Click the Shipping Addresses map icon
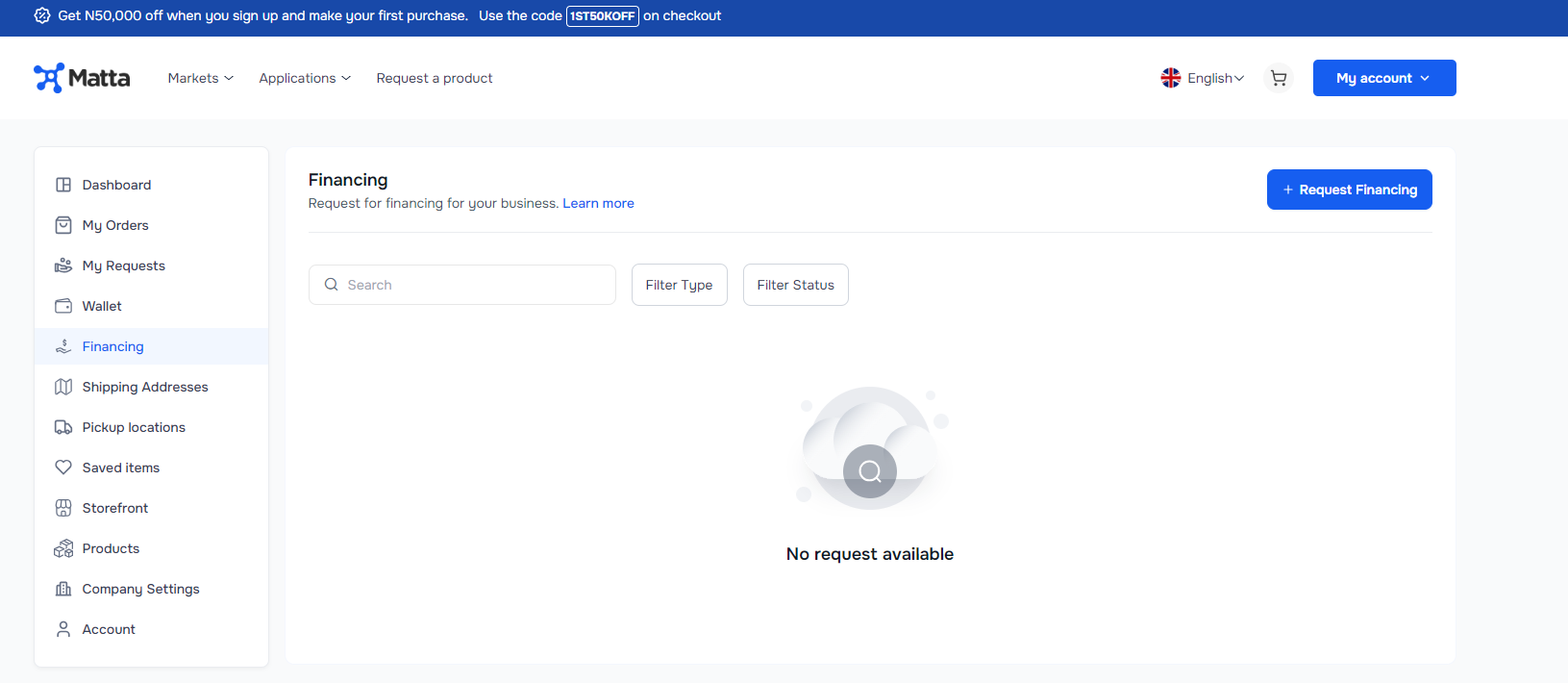 point(63,387)
